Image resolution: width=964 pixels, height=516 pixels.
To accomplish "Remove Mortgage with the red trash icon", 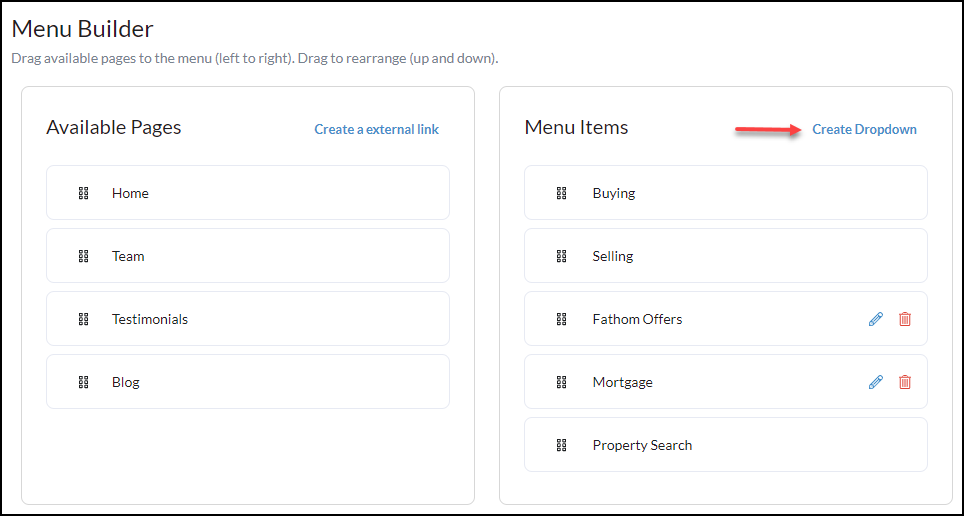I will [905, 382].
